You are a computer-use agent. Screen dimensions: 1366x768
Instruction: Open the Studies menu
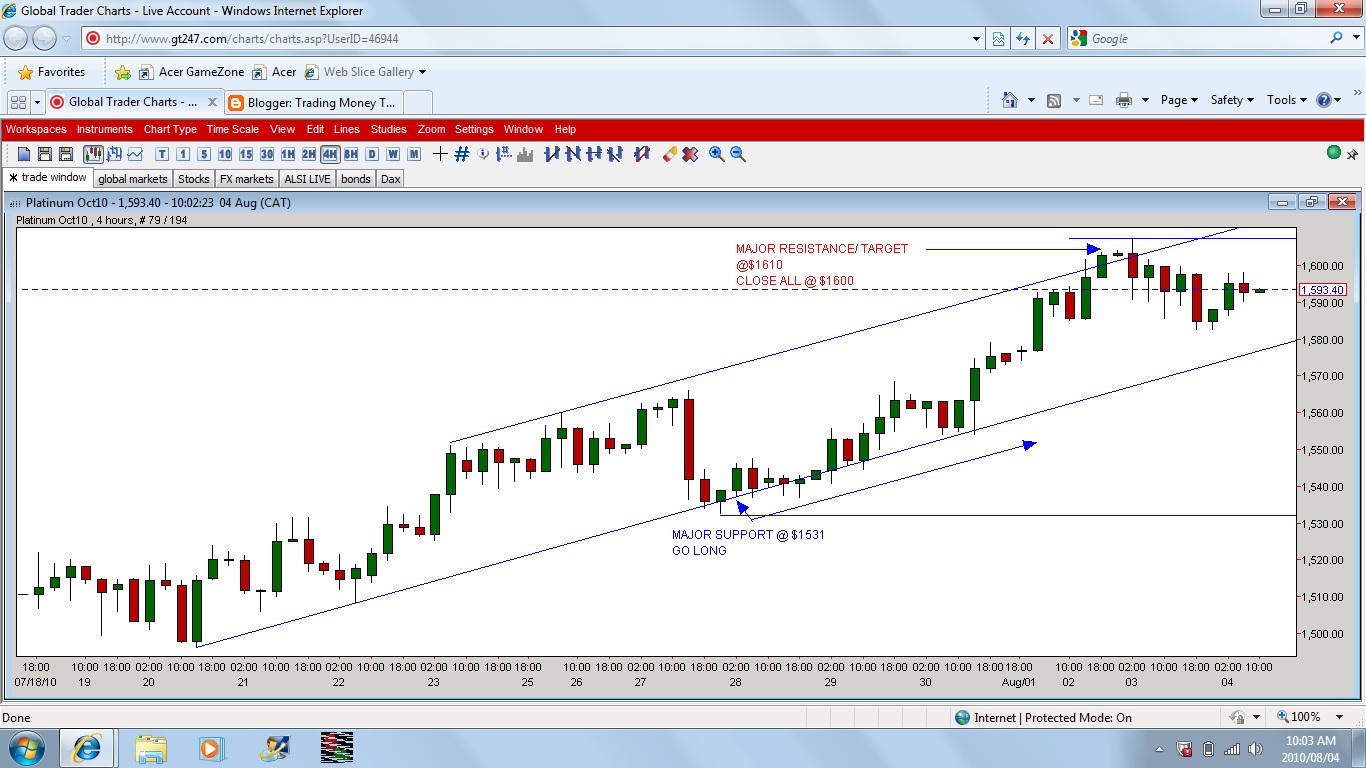388,129
